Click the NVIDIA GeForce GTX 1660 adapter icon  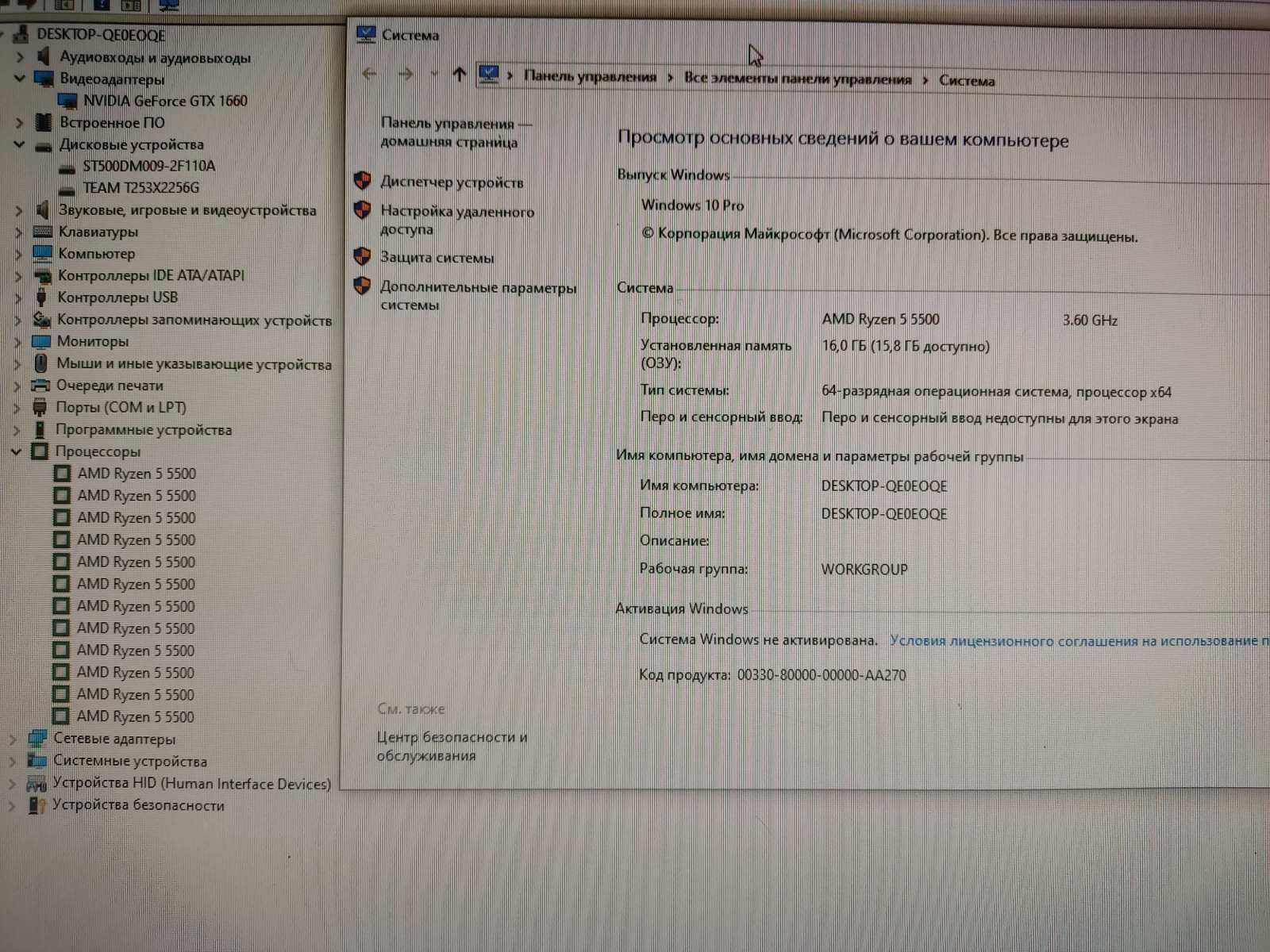(68, 101)
